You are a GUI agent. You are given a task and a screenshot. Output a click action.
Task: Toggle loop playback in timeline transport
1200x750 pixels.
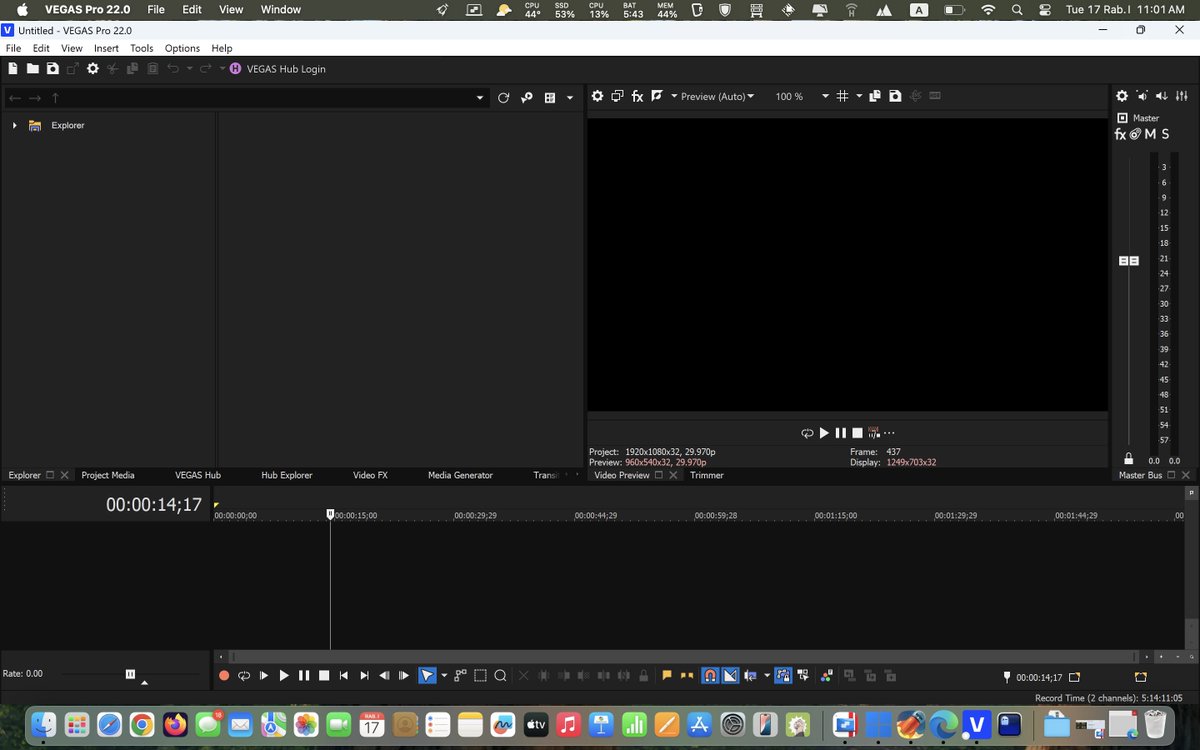[244, 676]
